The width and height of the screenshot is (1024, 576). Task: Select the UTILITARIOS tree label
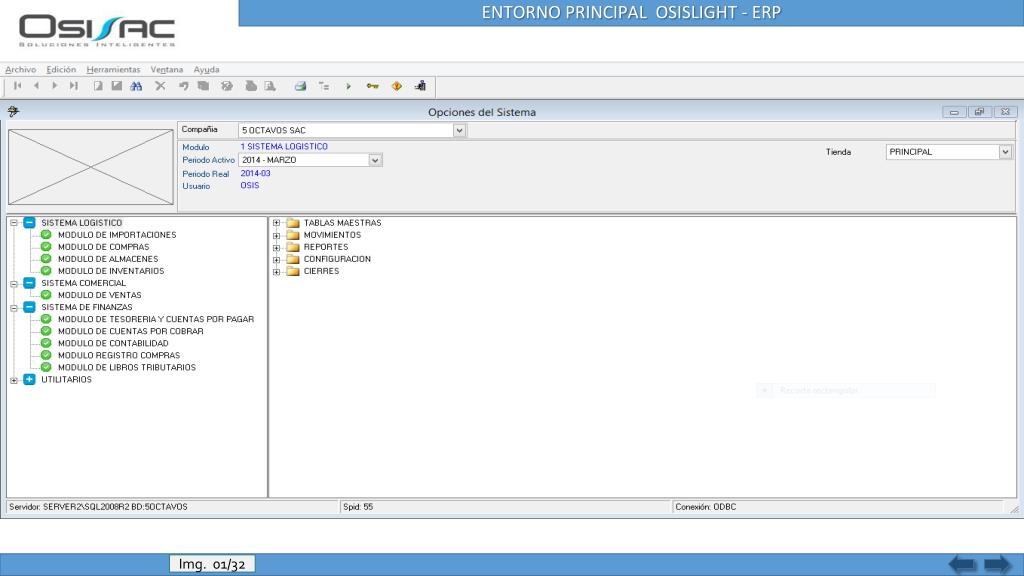(67, 379)
